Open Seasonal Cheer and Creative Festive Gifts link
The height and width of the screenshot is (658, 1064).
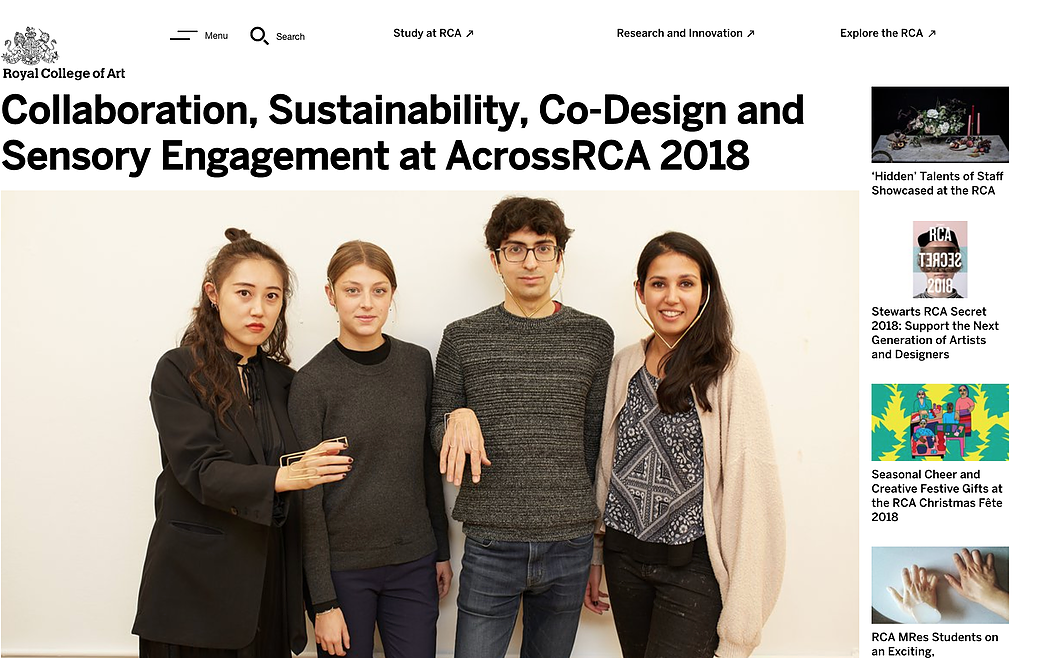coord(936,495)
